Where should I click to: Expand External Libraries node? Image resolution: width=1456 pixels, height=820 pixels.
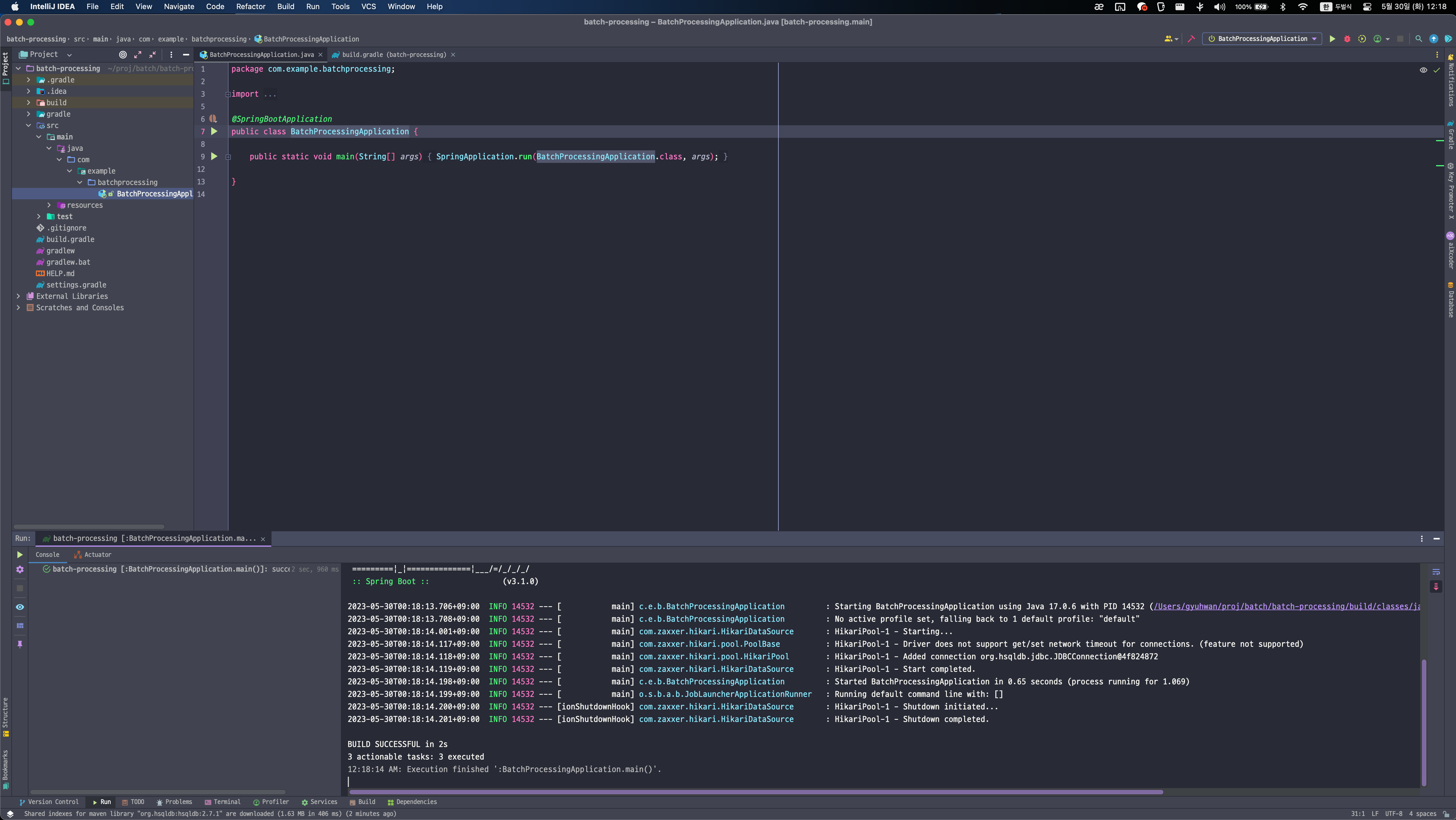19,296
